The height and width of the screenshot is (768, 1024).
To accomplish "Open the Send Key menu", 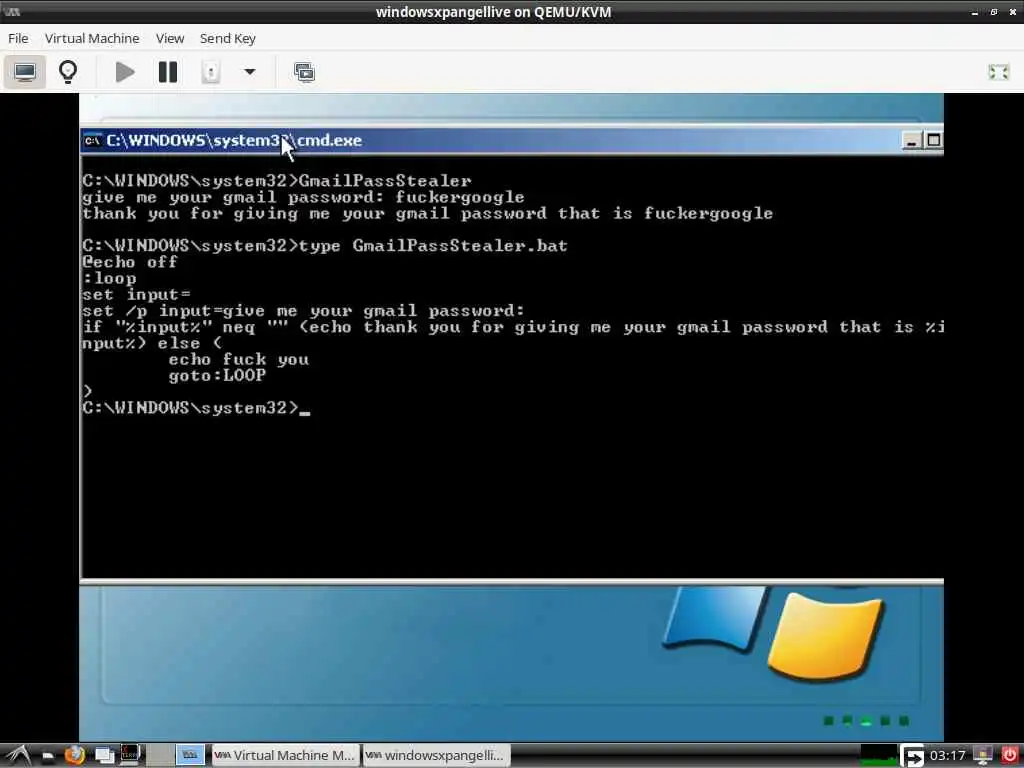I will pos(227,39).
